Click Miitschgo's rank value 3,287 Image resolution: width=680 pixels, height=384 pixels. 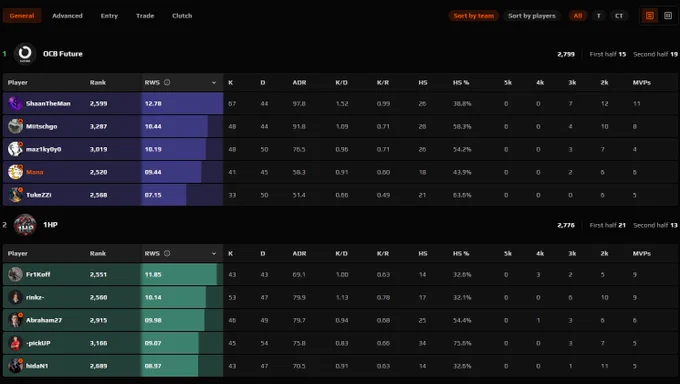tap(98, 126)
